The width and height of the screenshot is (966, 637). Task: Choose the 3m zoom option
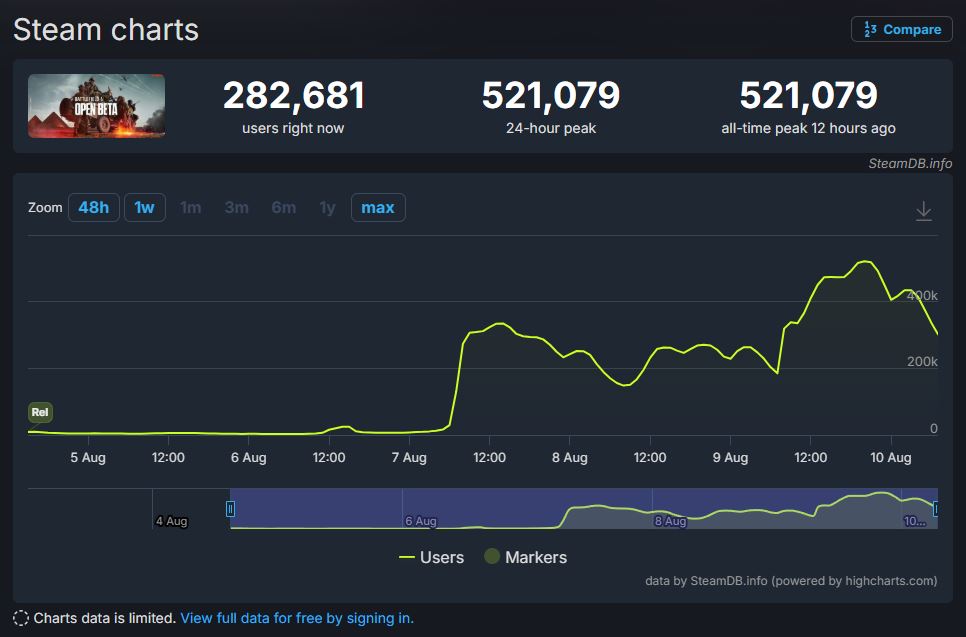(x=236, y=208)
